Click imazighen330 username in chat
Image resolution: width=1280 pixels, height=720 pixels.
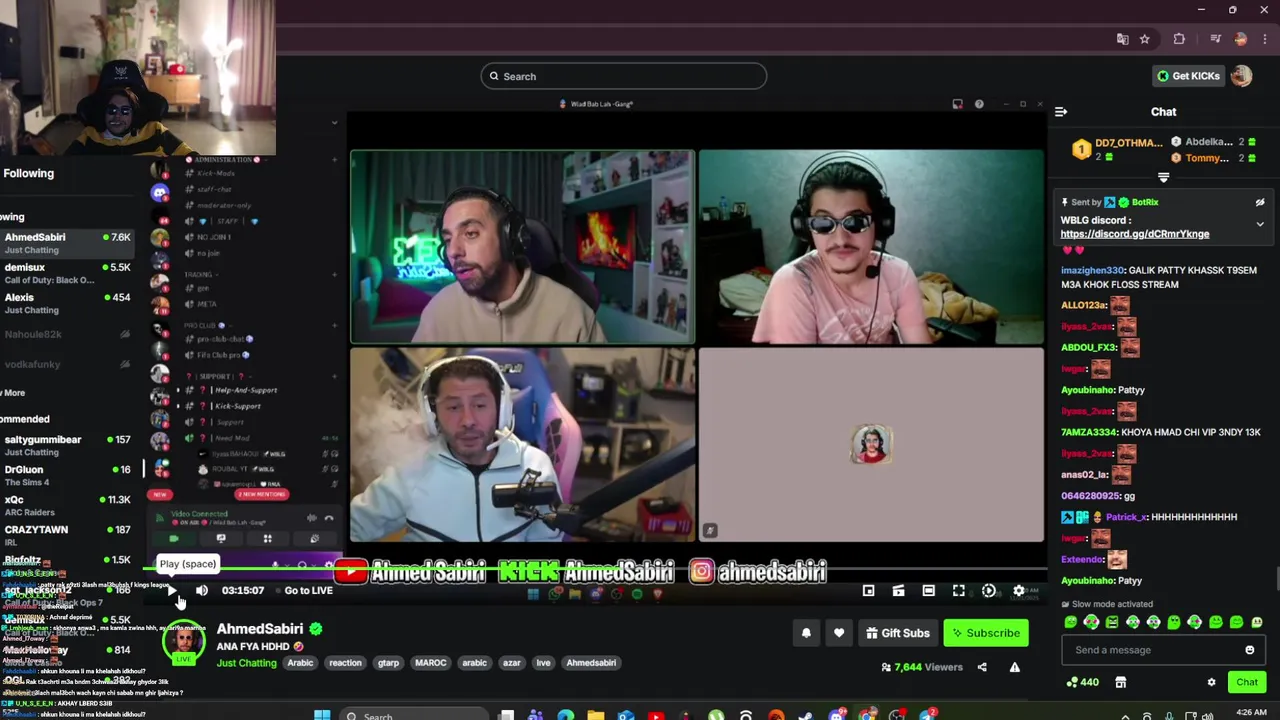coord(1092,270)
